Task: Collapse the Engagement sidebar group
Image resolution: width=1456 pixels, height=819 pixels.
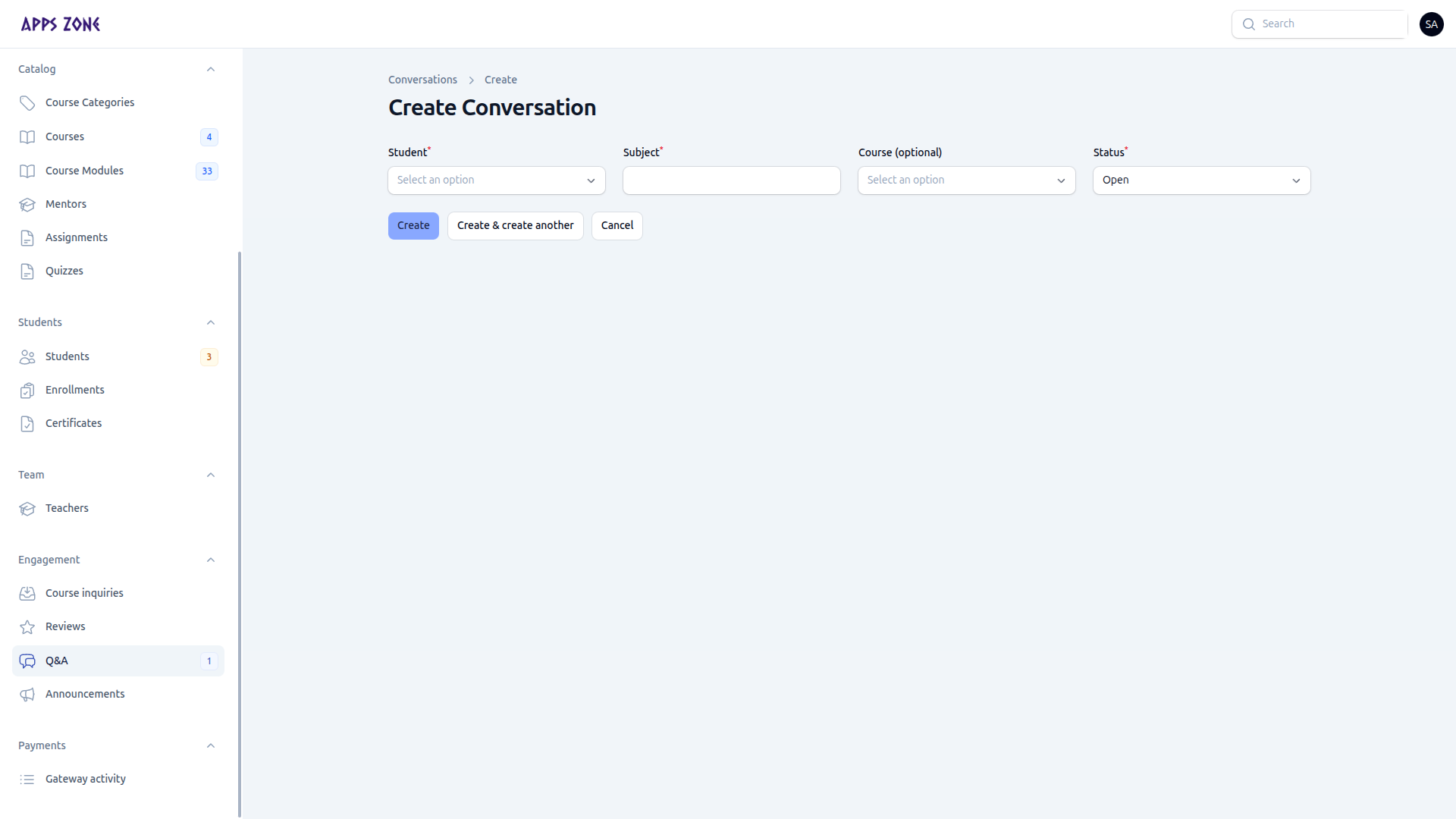Action: [211, 560]
